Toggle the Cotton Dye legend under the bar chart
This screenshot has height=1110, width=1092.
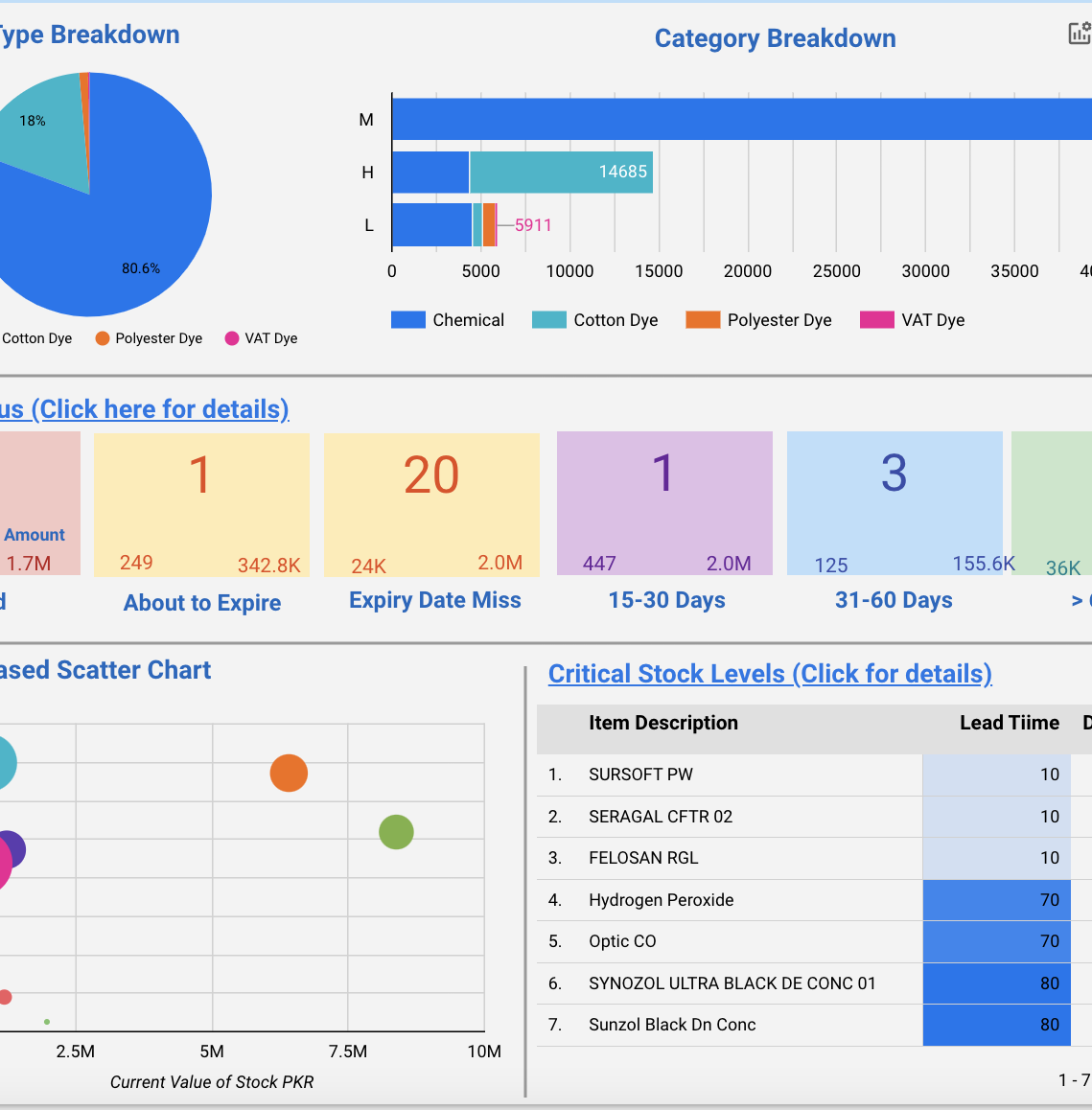tap(594, 320)
